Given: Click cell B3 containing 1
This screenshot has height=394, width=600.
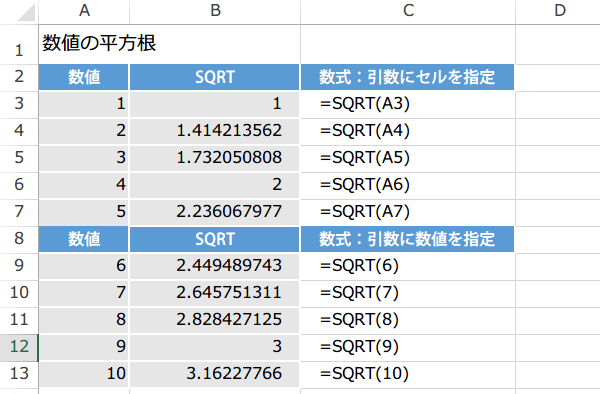Looking at the screenshot, I should pyautogui.click(x=214, y=104).
